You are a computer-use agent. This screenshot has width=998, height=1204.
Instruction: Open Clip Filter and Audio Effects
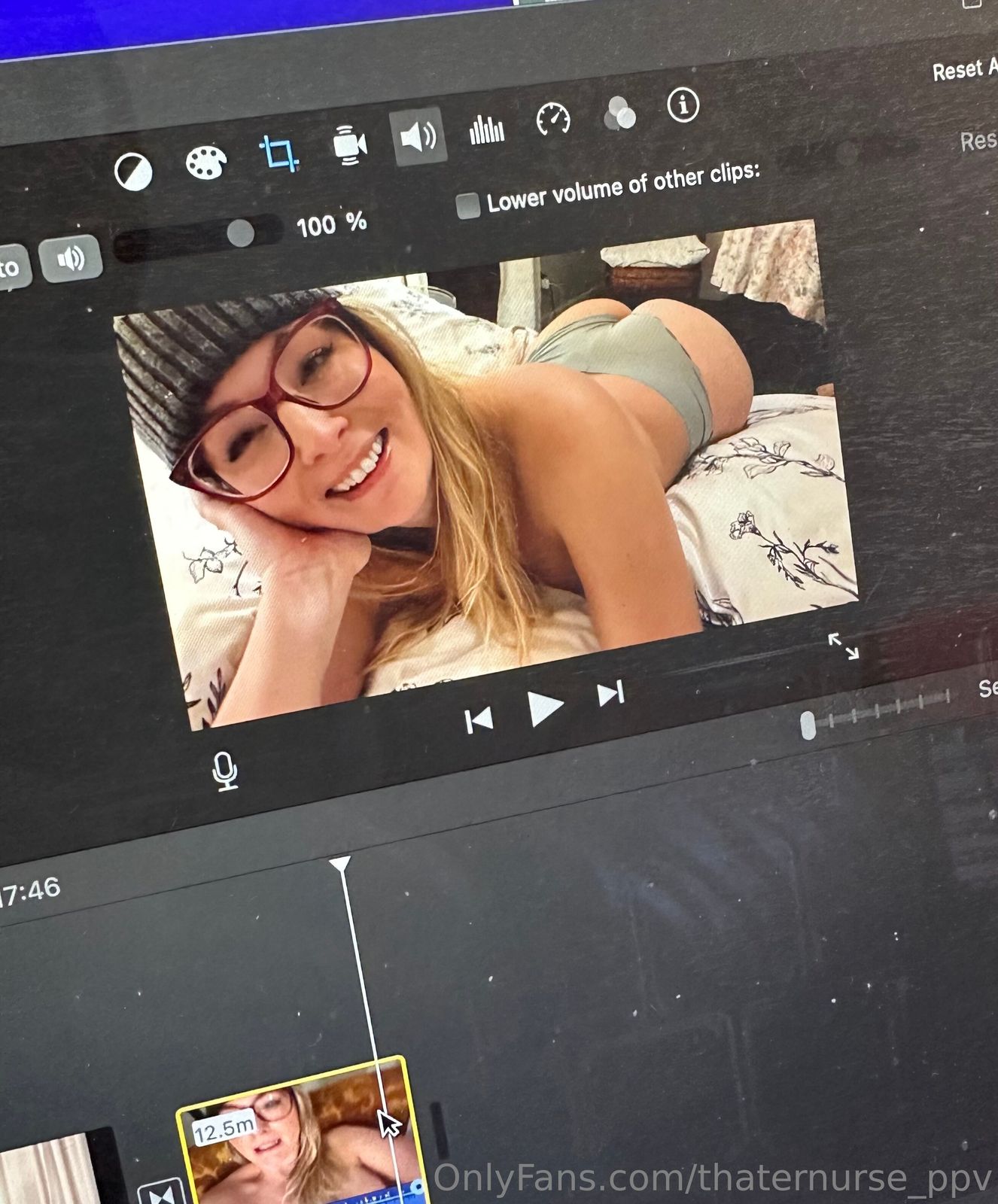(619, 114)
